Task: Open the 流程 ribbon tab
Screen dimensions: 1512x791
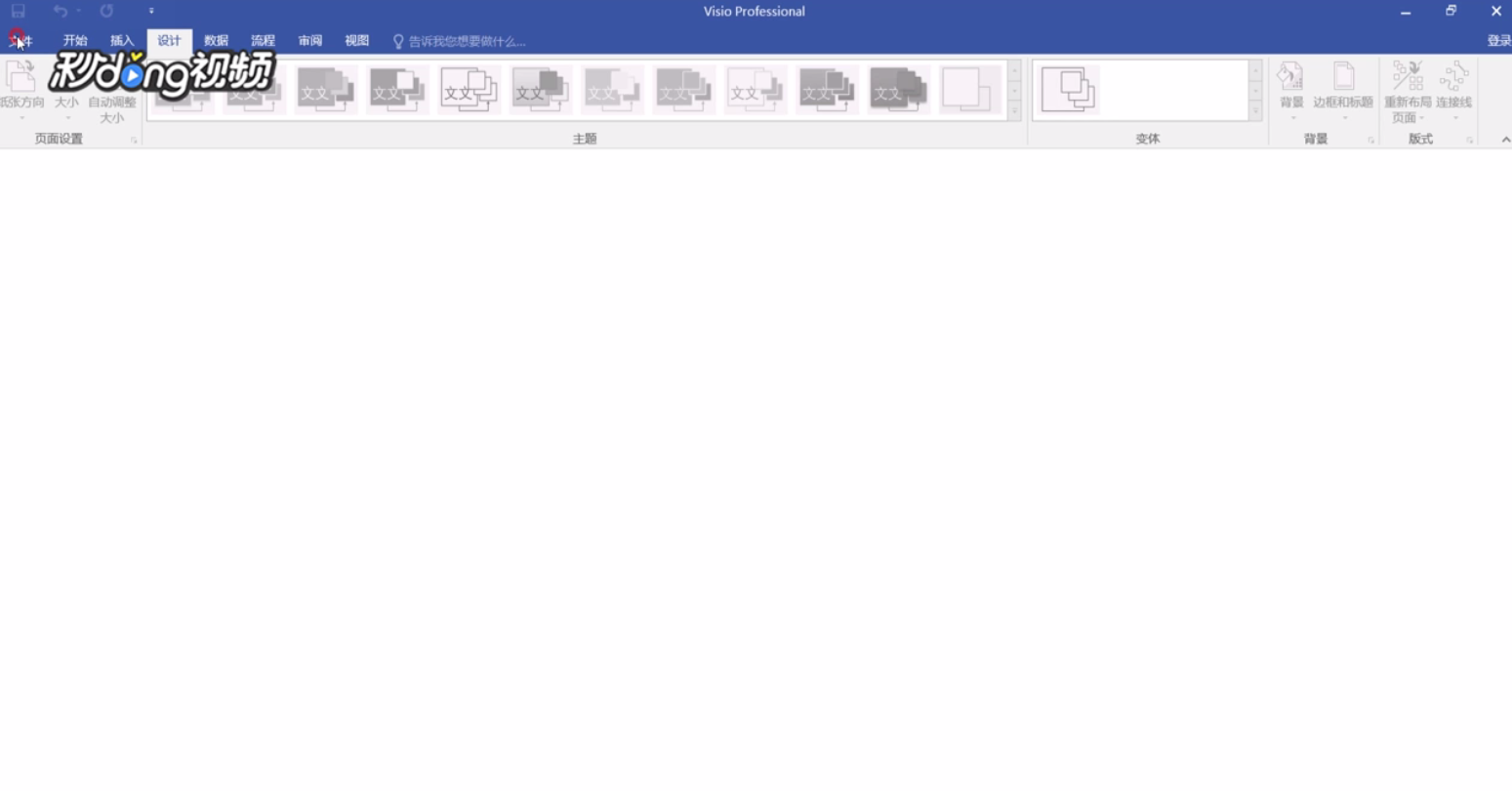Action: [x=263, y=41]
